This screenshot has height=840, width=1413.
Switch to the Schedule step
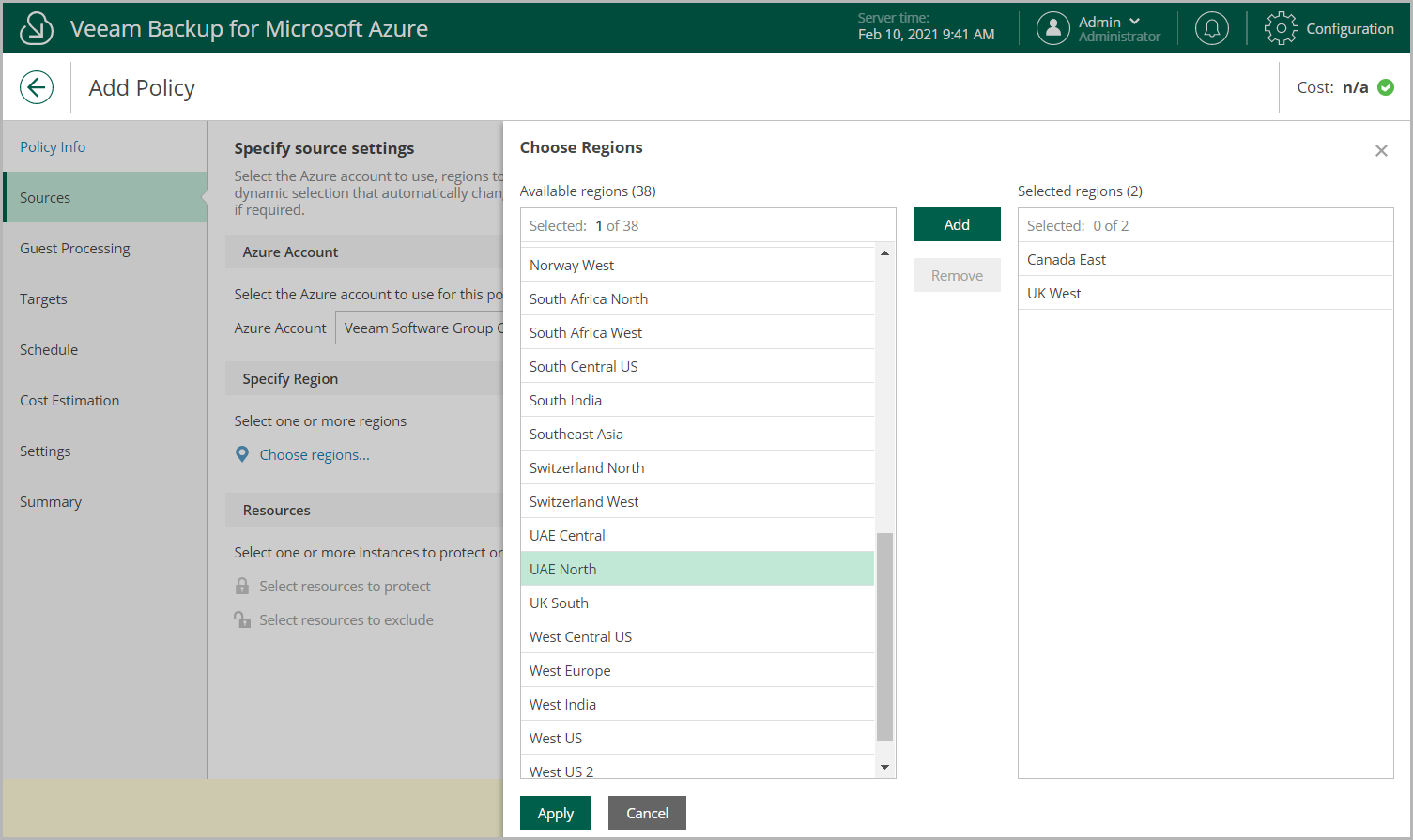49,349
